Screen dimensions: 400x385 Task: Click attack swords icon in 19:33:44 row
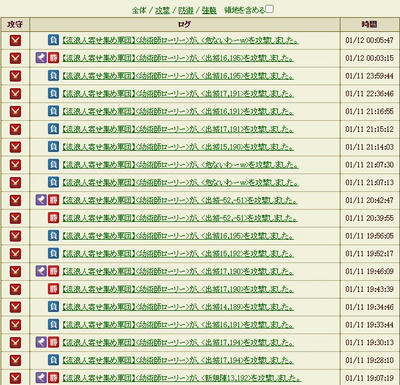pyautogui.click(x=15, y=325)
